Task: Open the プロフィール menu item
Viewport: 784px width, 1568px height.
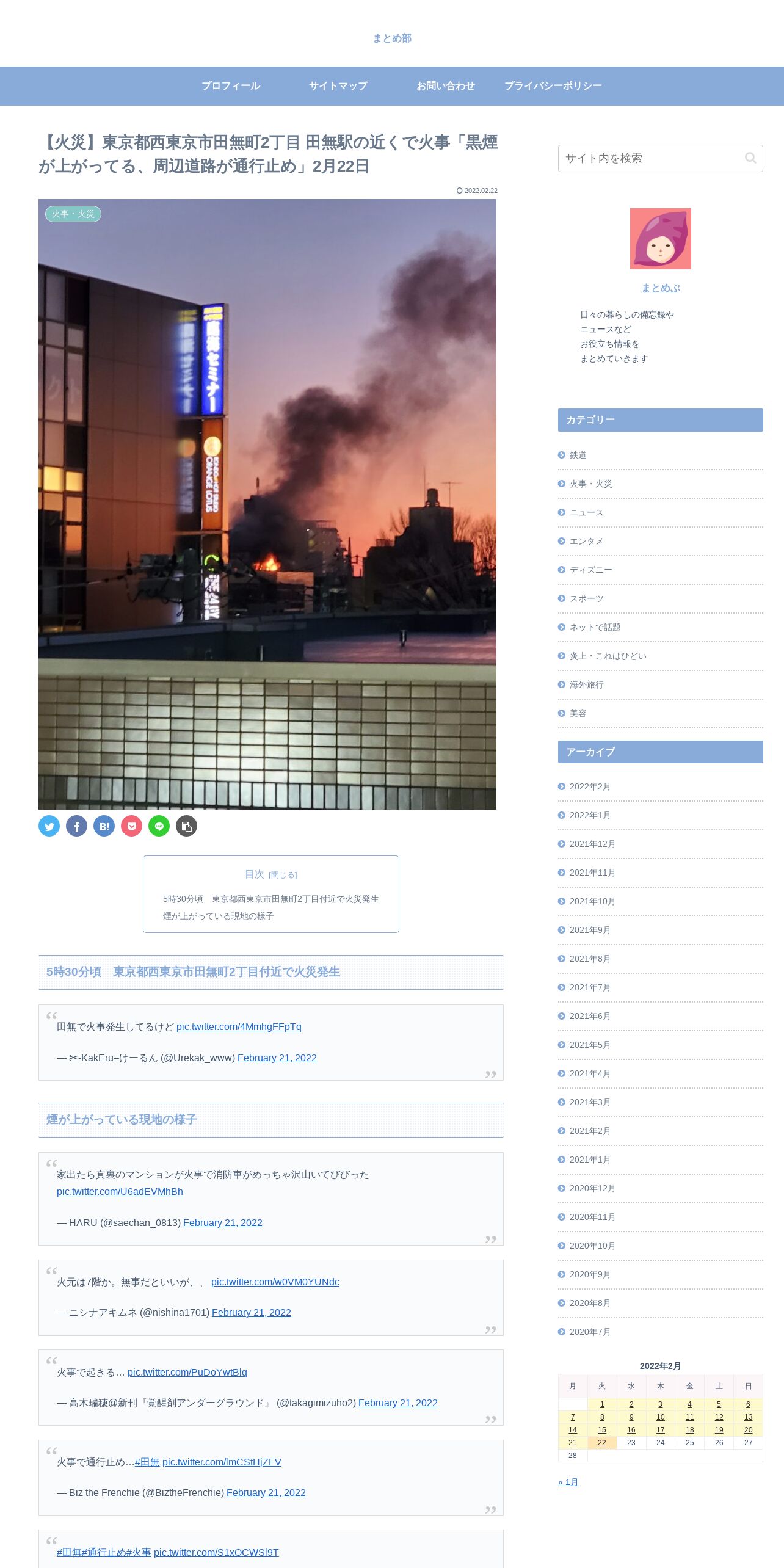Action: click(x=231, y=86)
